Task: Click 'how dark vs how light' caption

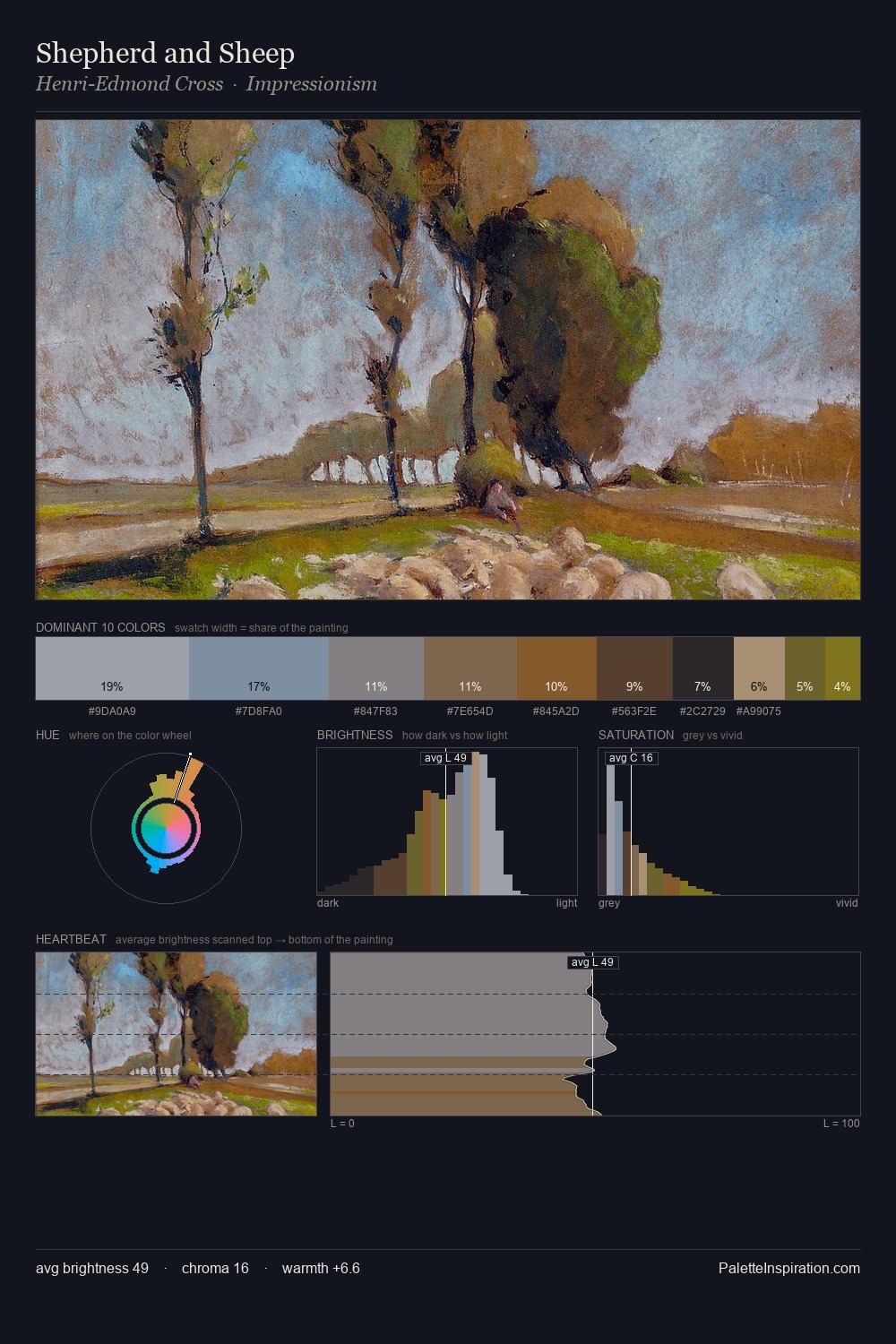Action: pos(455,736)
